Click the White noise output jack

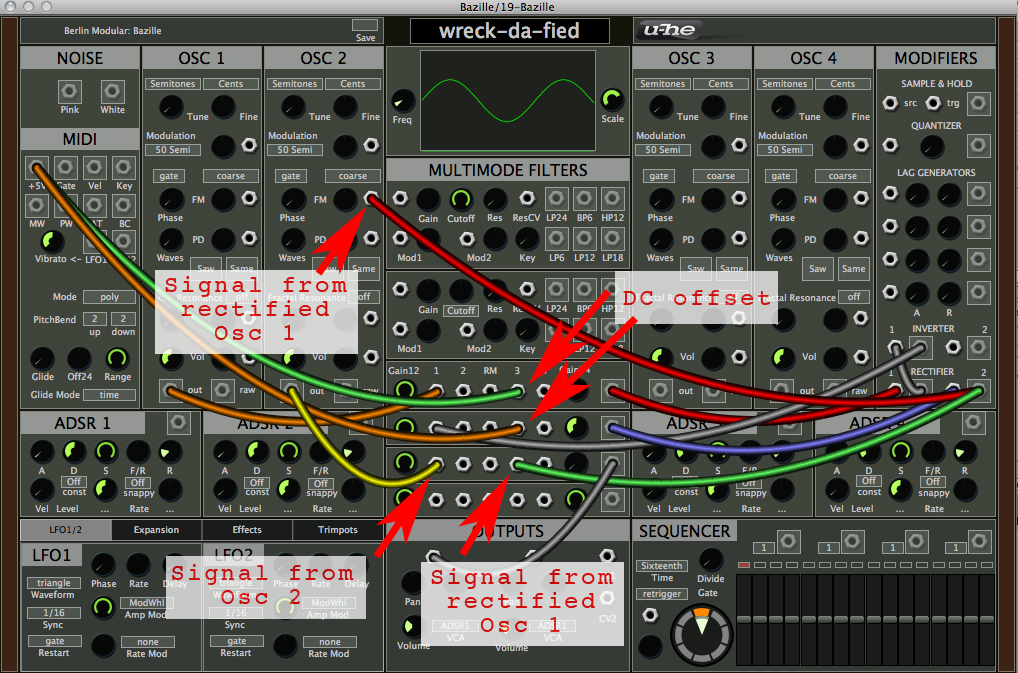(112, 92)
